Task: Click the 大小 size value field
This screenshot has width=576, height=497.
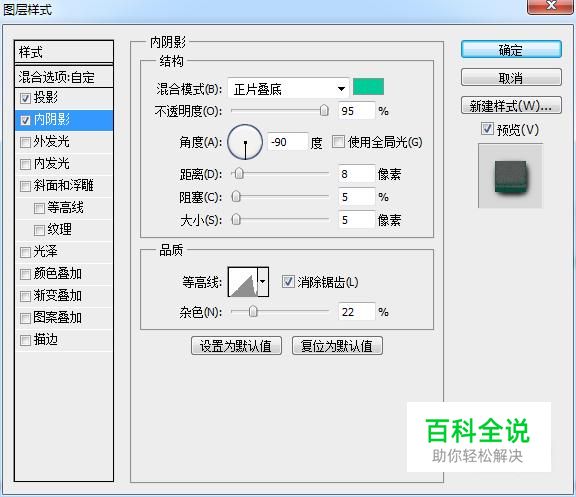Action: pyautogui.click(x=356, y=220)
